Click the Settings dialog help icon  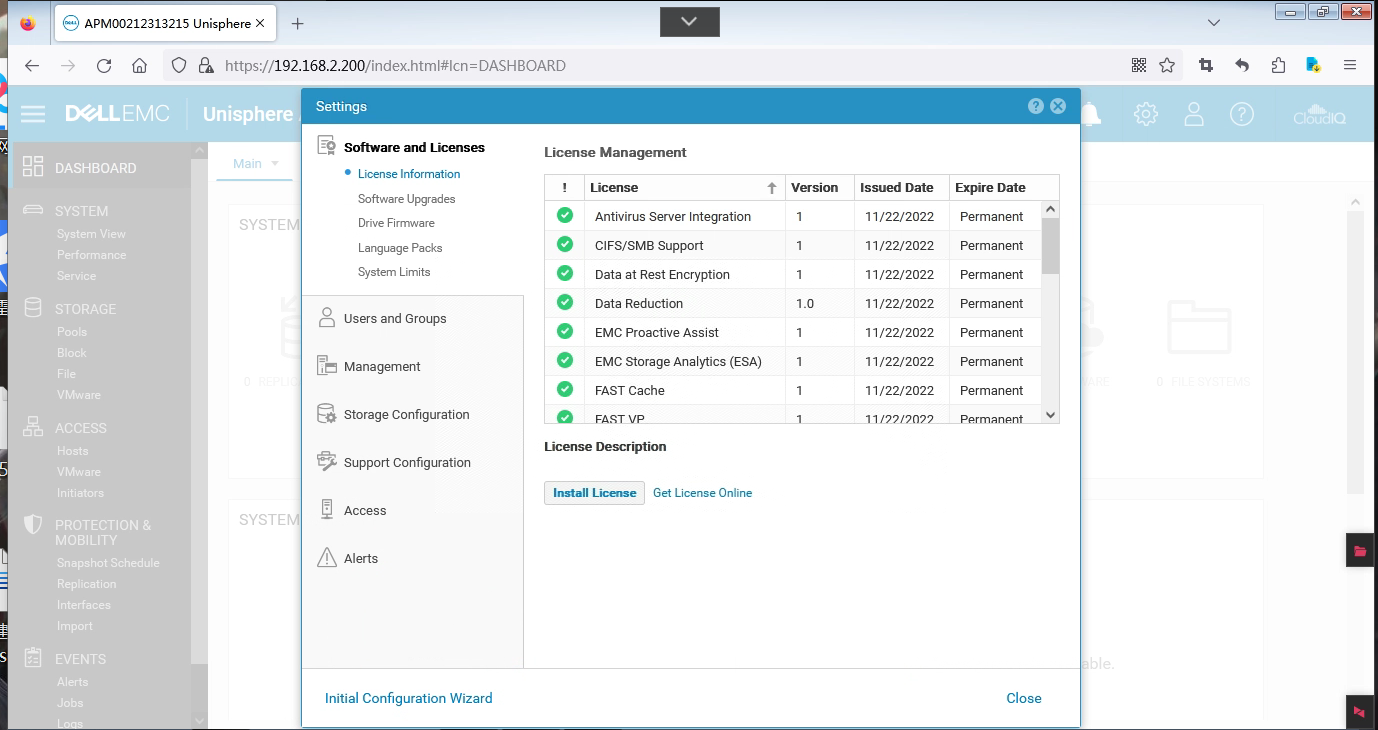(x=1036, y=106)
